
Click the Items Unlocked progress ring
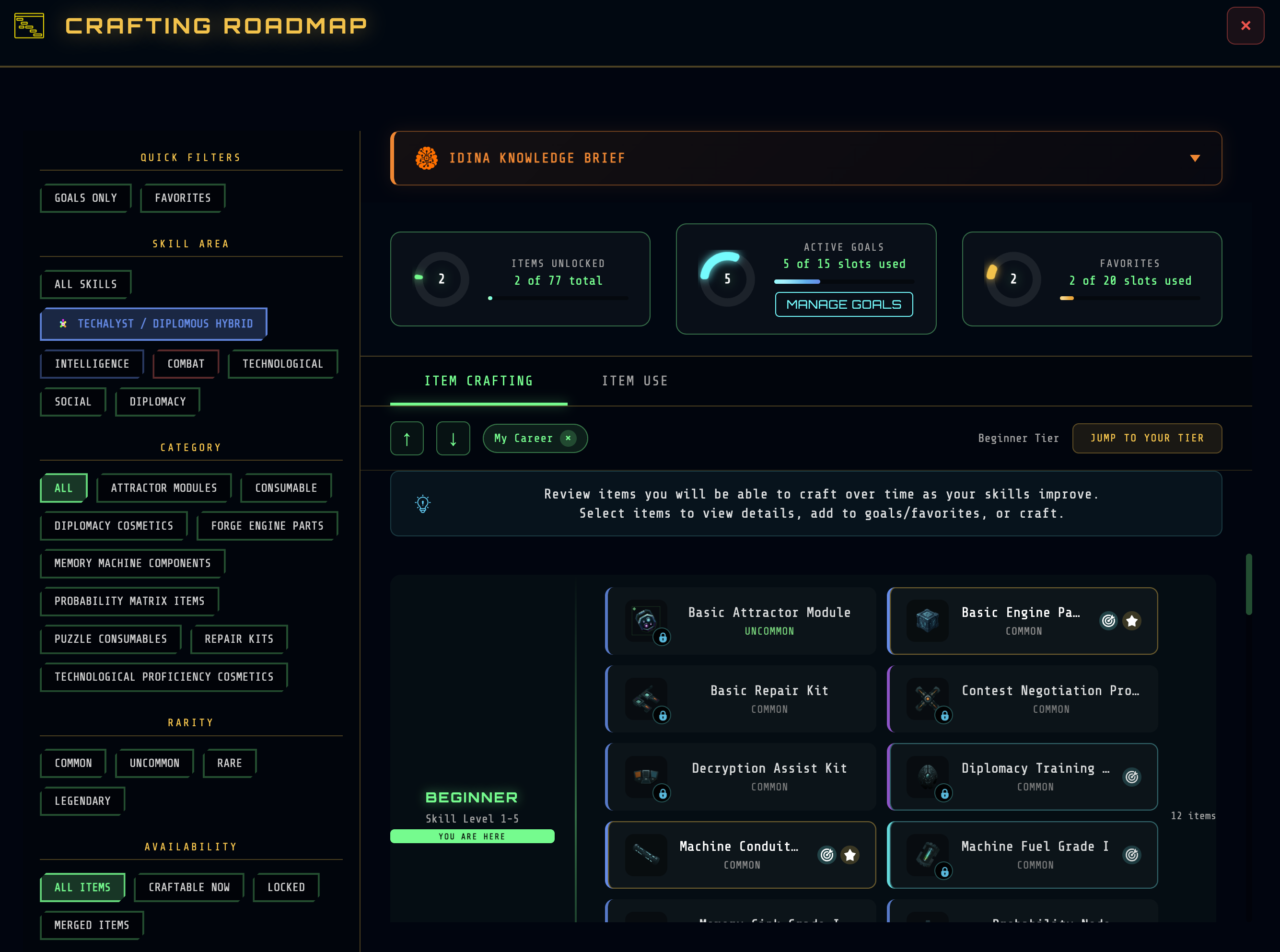441,279
